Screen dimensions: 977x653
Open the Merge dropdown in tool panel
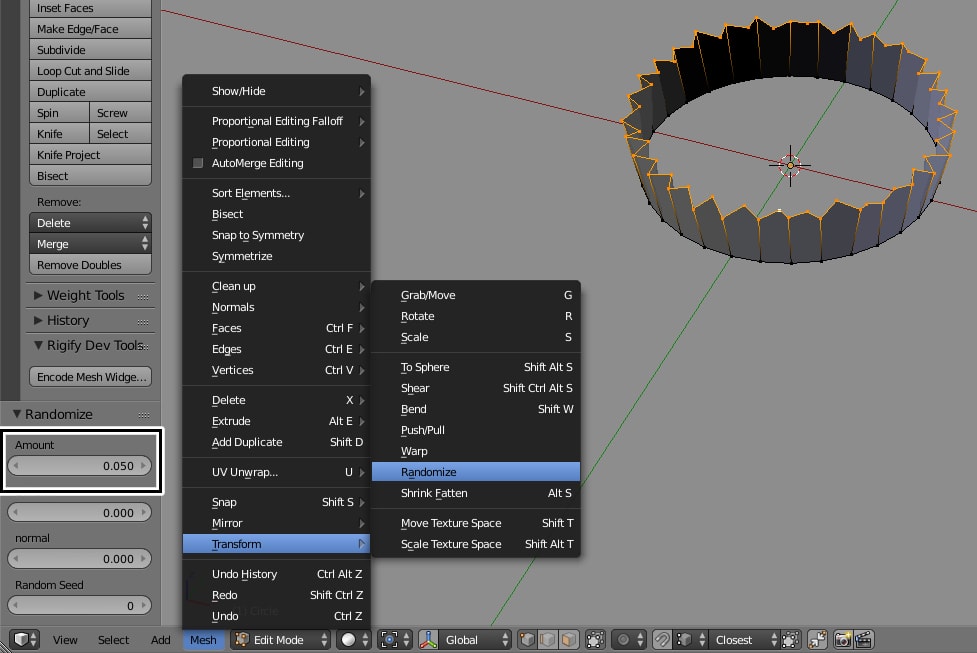90,244
